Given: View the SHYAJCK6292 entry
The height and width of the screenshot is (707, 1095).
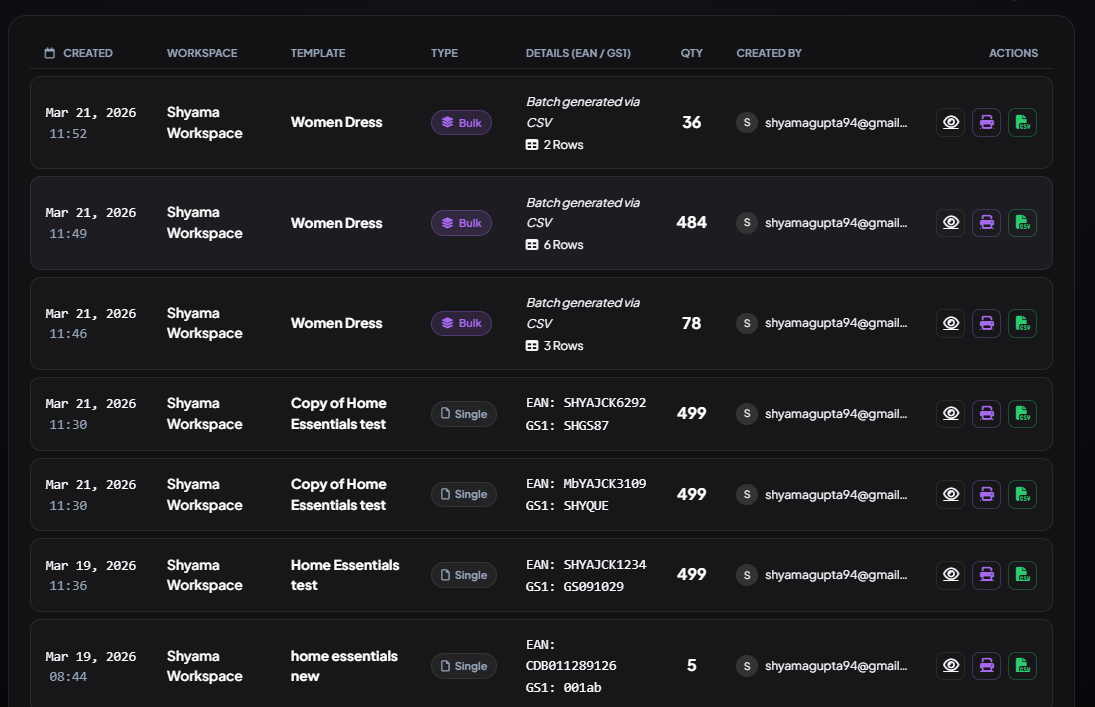Looking at the screenshot, I should coord(950,414).
